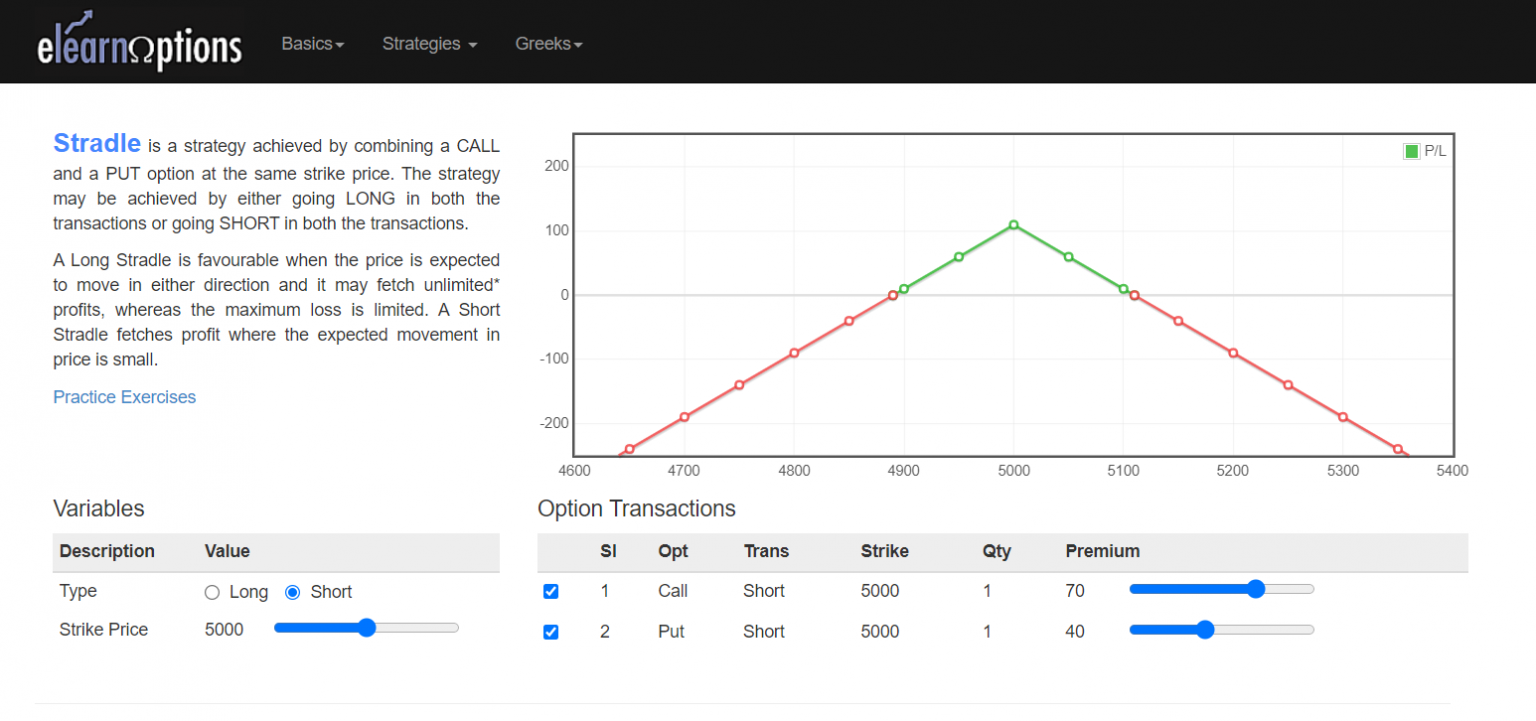Open the Basics dropdown menu
Viewport: 1536px width, 721px height.
(x=312, y=44)
